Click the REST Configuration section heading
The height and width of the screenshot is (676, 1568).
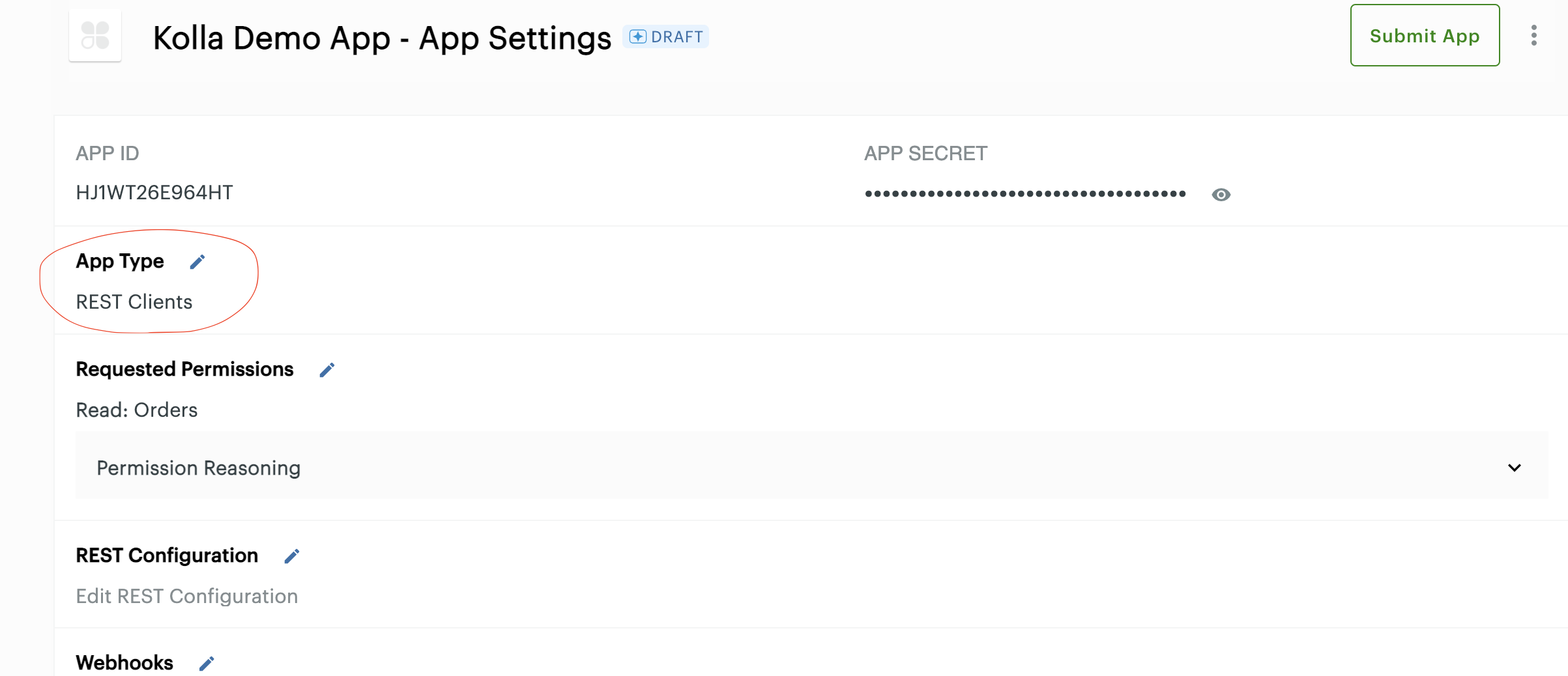click(167, 556)
